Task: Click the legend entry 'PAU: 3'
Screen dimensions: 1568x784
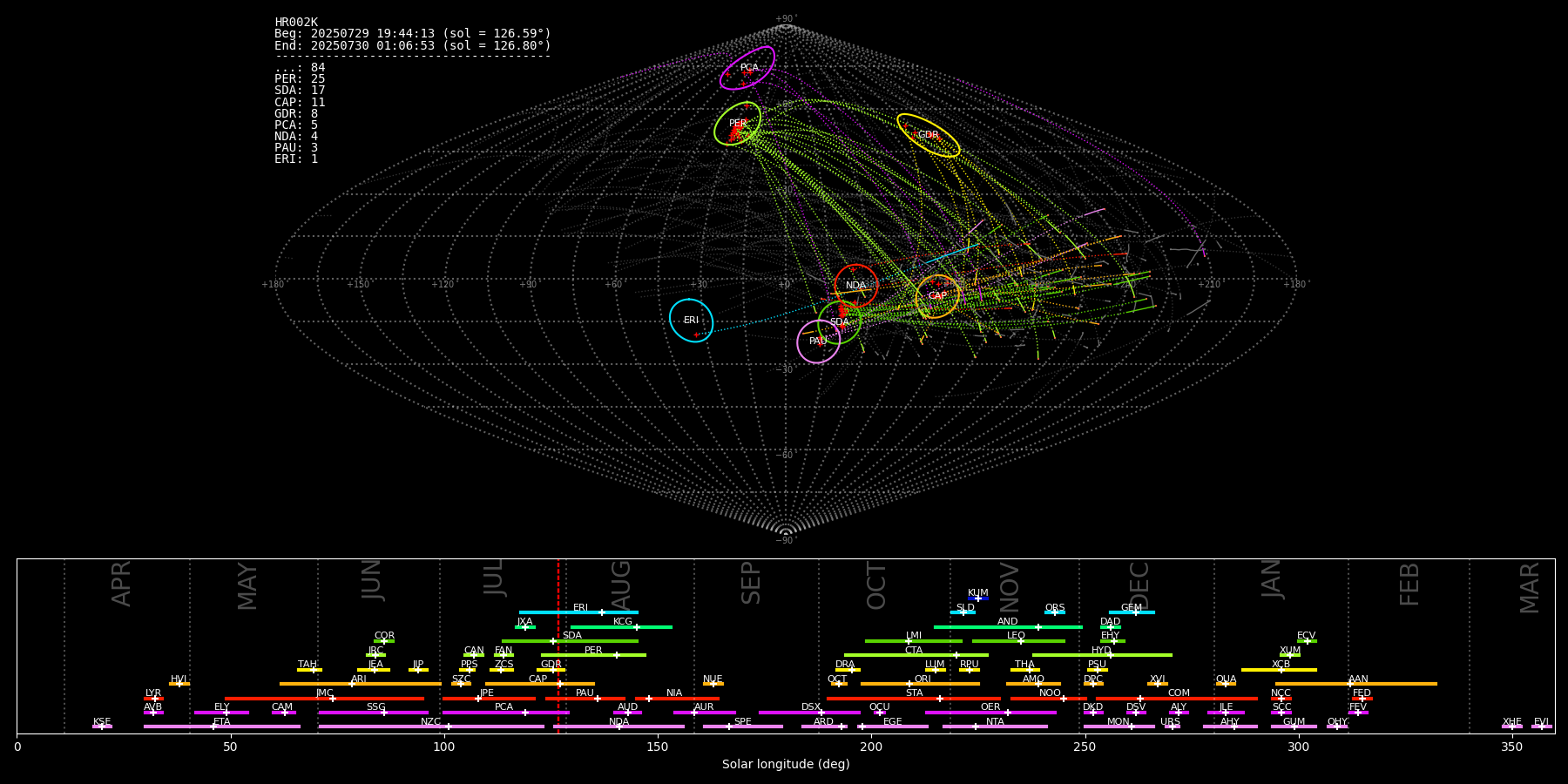Action: pos(296,147)
